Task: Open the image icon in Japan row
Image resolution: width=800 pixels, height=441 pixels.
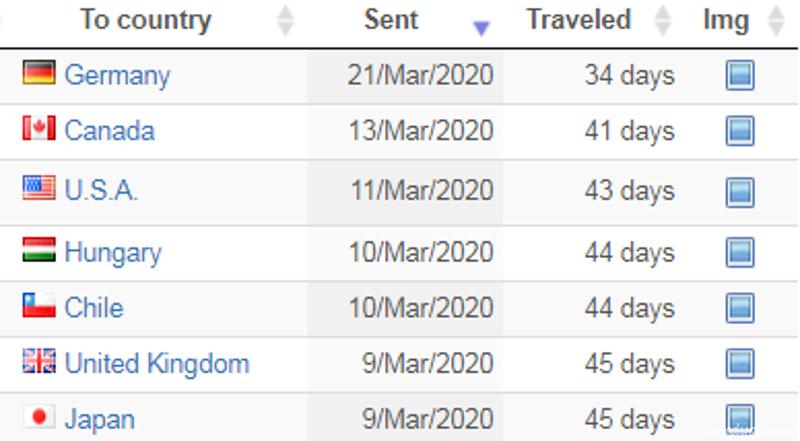Action: 740,419
